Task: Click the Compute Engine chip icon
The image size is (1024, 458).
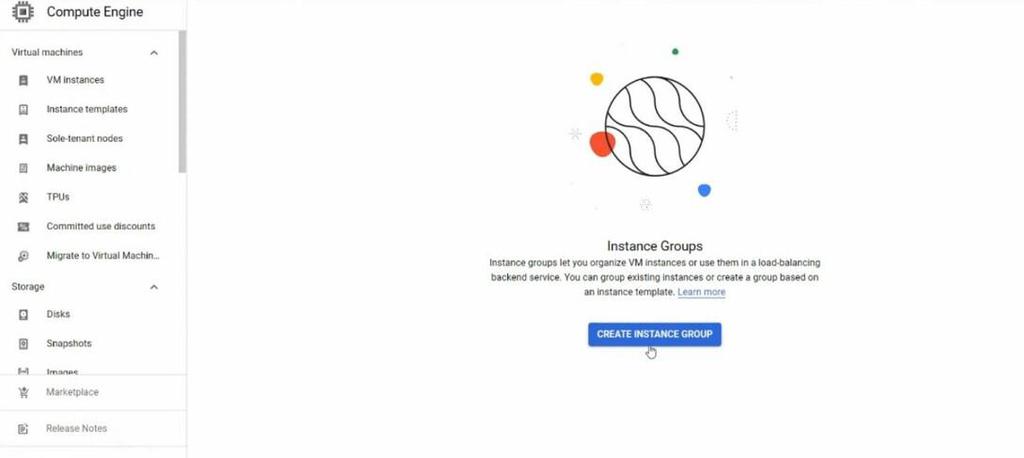Action: click(23, 12)
